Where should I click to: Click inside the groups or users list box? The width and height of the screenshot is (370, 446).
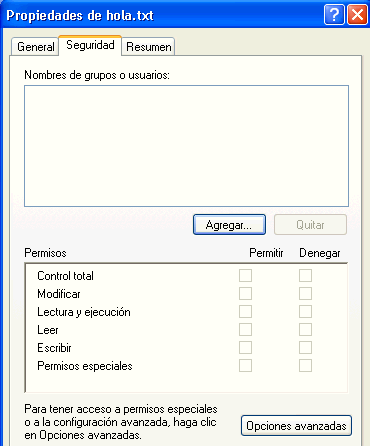pos(186,146)
